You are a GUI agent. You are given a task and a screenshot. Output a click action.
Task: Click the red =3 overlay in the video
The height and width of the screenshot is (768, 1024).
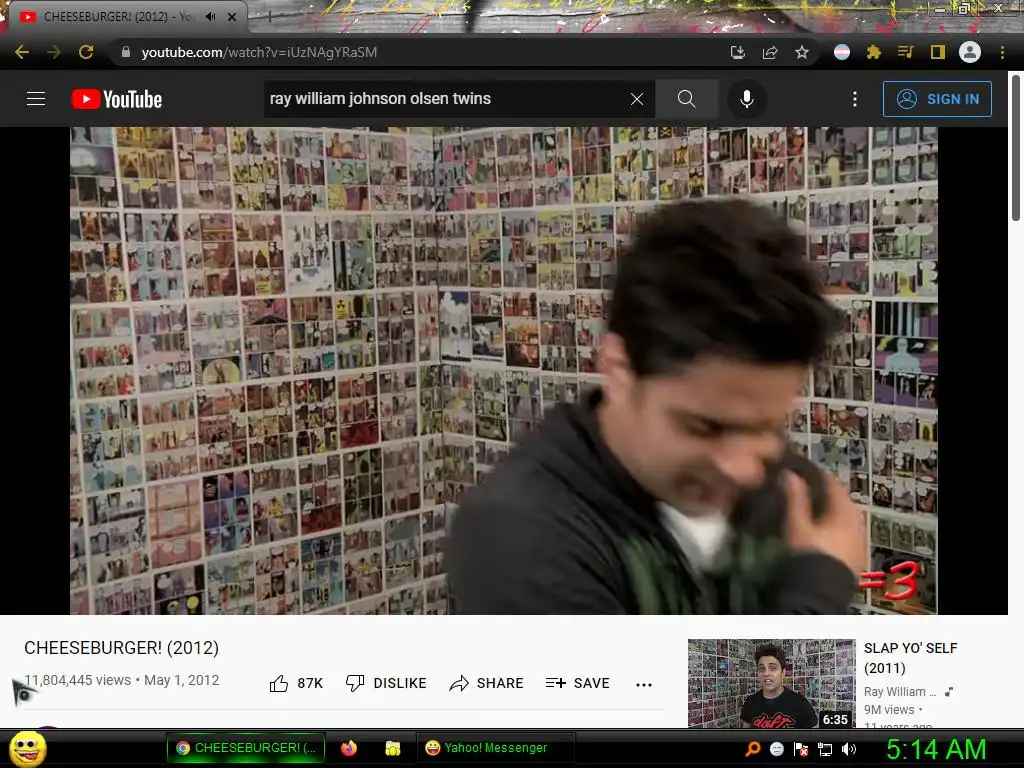pos(889,581)
